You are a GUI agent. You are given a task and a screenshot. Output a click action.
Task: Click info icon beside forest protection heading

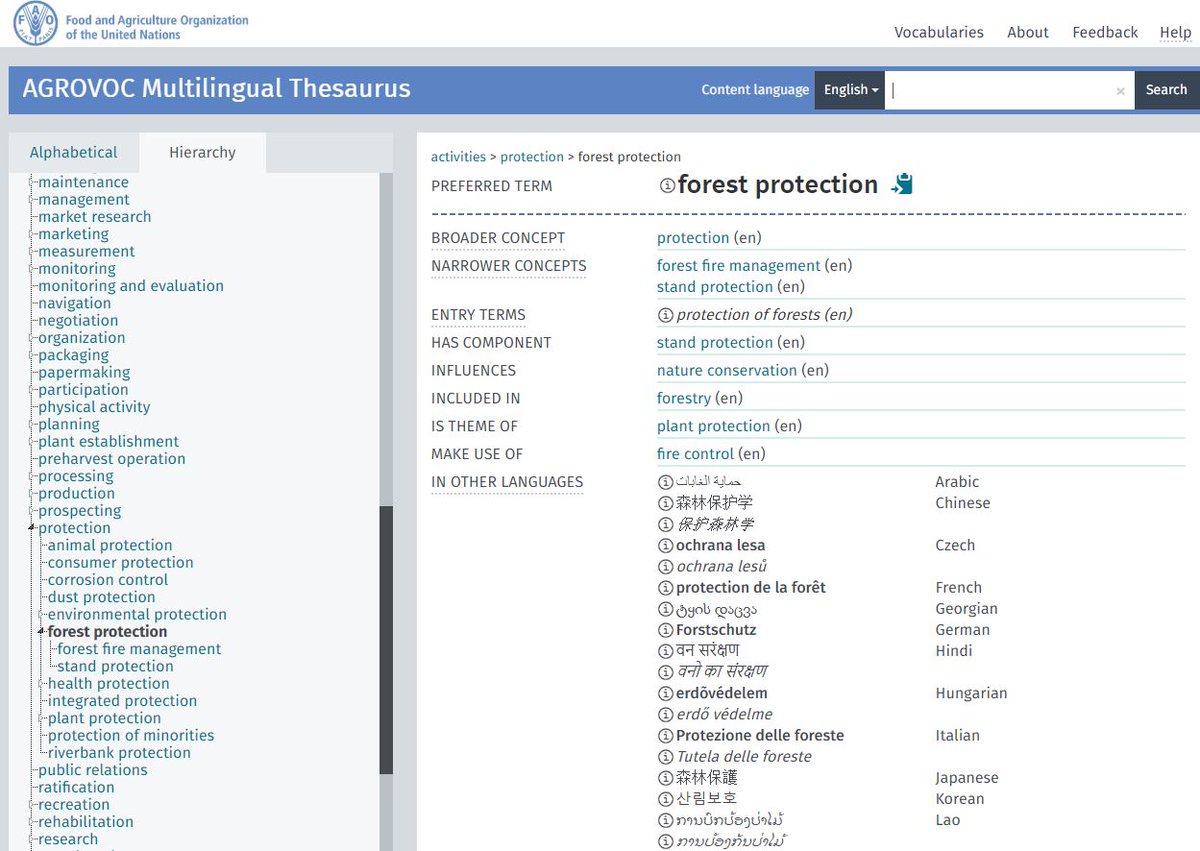point(667,186)
